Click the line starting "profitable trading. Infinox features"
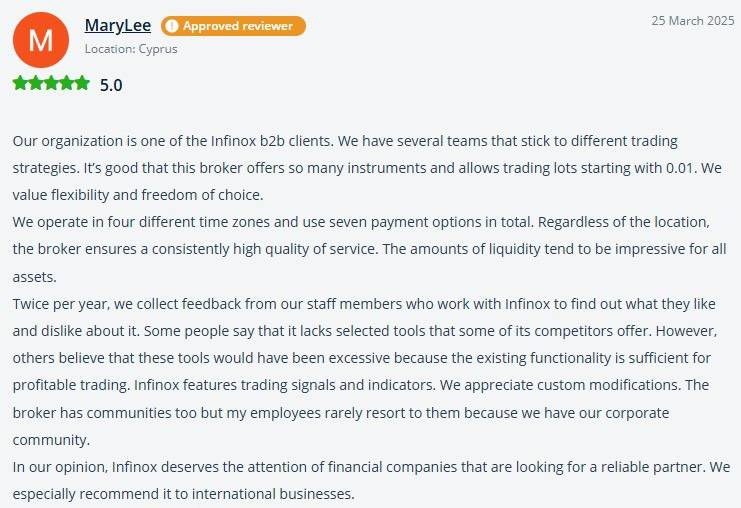Viewport: 741px width, 508px height. [361, 385]
